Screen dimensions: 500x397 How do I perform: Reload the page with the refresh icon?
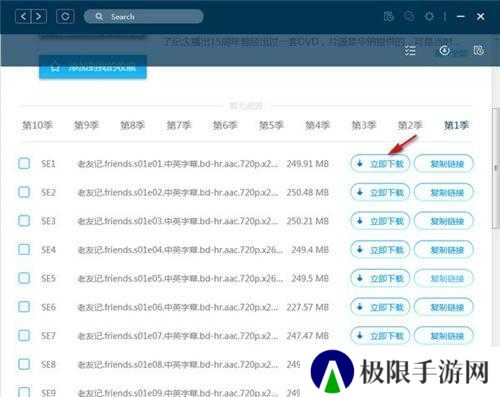coord(65,16)
